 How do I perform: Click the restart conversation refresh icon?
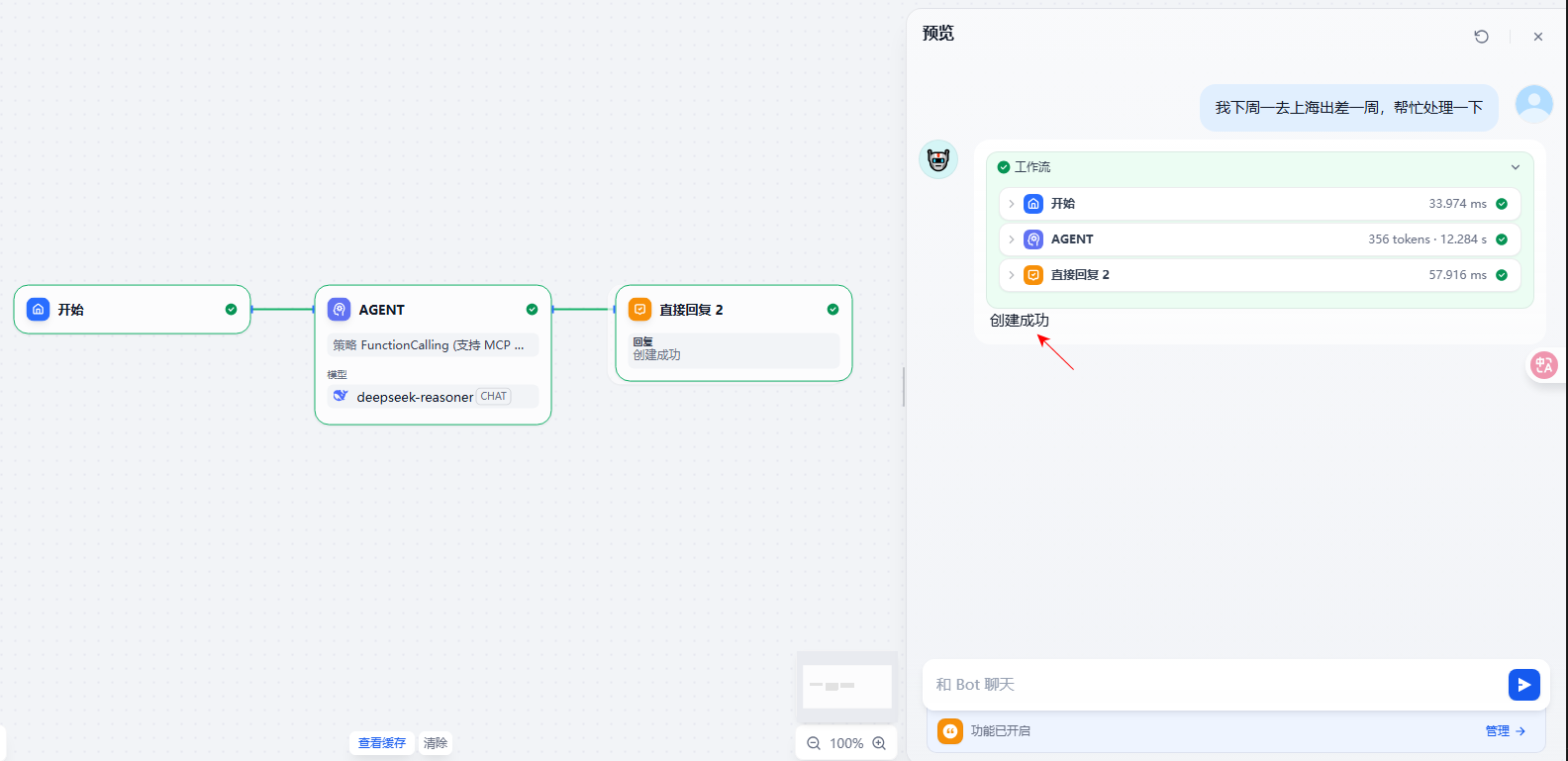pos(1481,37)
